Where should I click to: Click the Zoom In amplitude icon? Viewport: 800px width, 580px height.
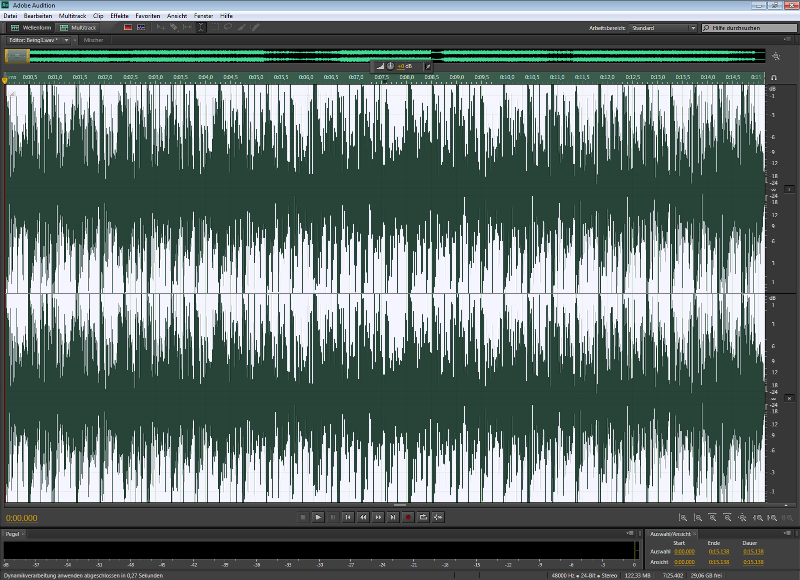683,518
